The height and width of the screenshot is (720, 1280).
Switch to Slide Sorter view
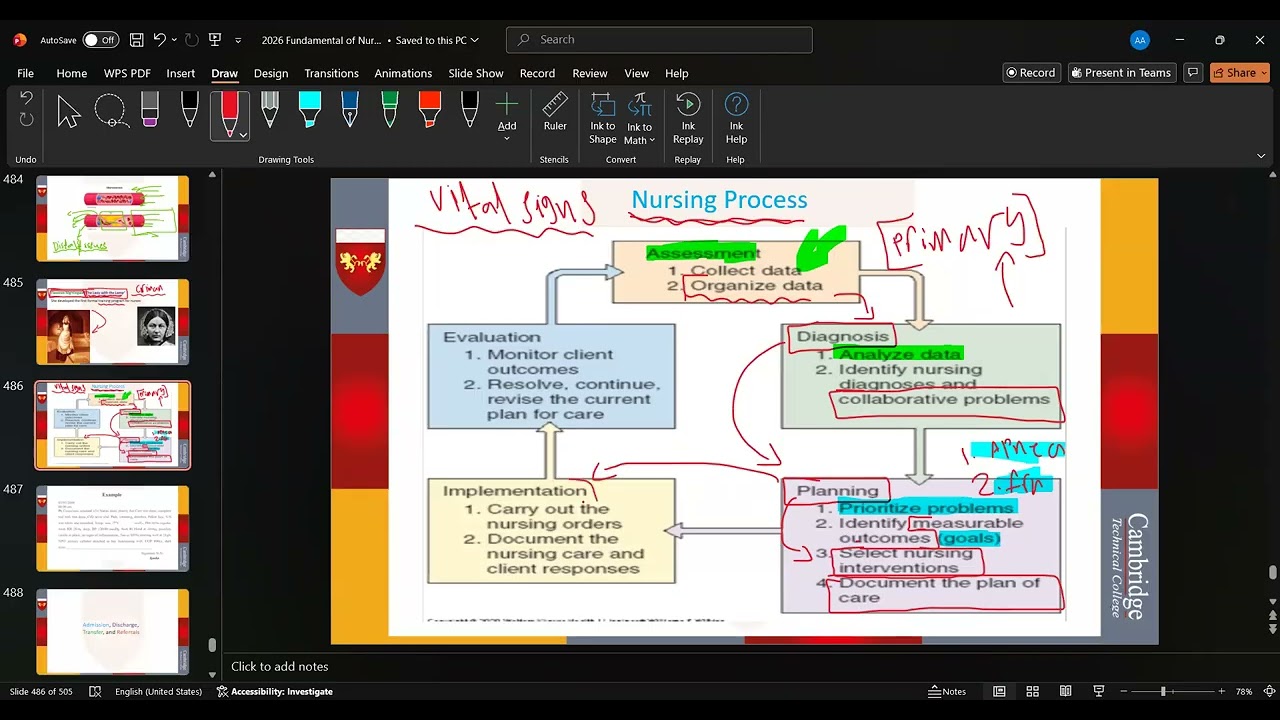coord(1033,692)
